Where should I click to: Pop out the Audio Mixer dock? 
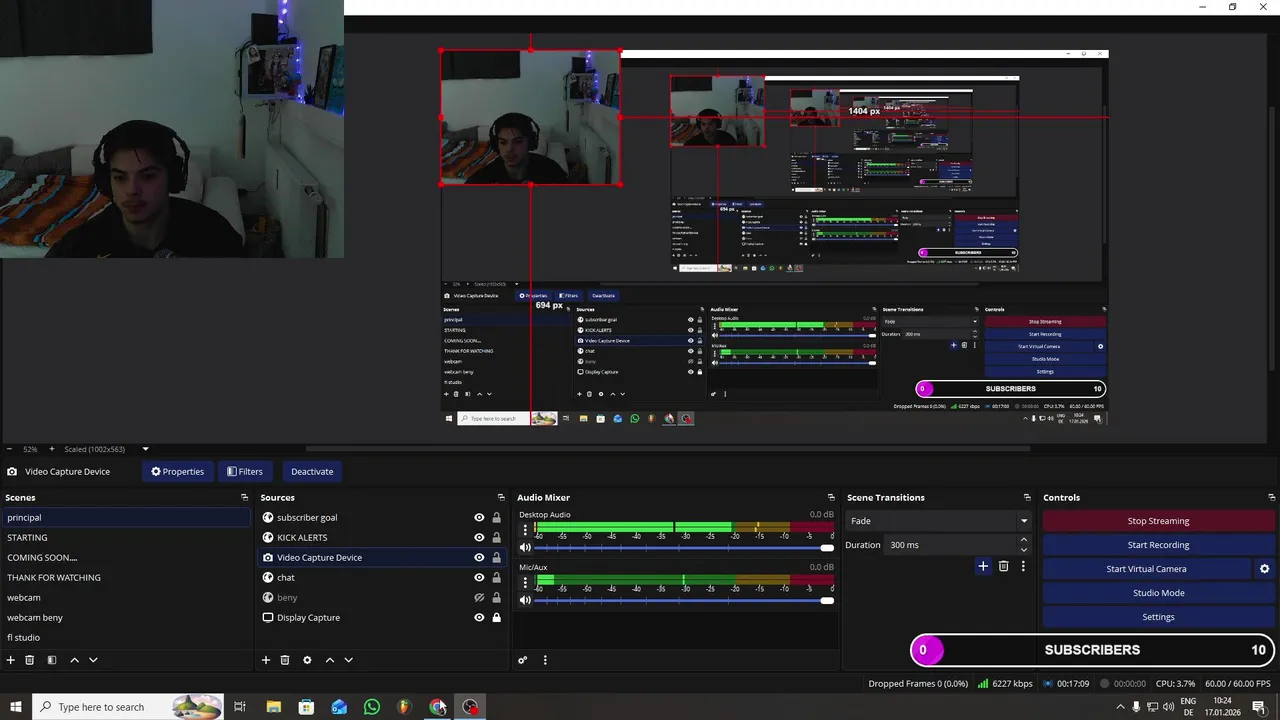[x=831, y=497]
